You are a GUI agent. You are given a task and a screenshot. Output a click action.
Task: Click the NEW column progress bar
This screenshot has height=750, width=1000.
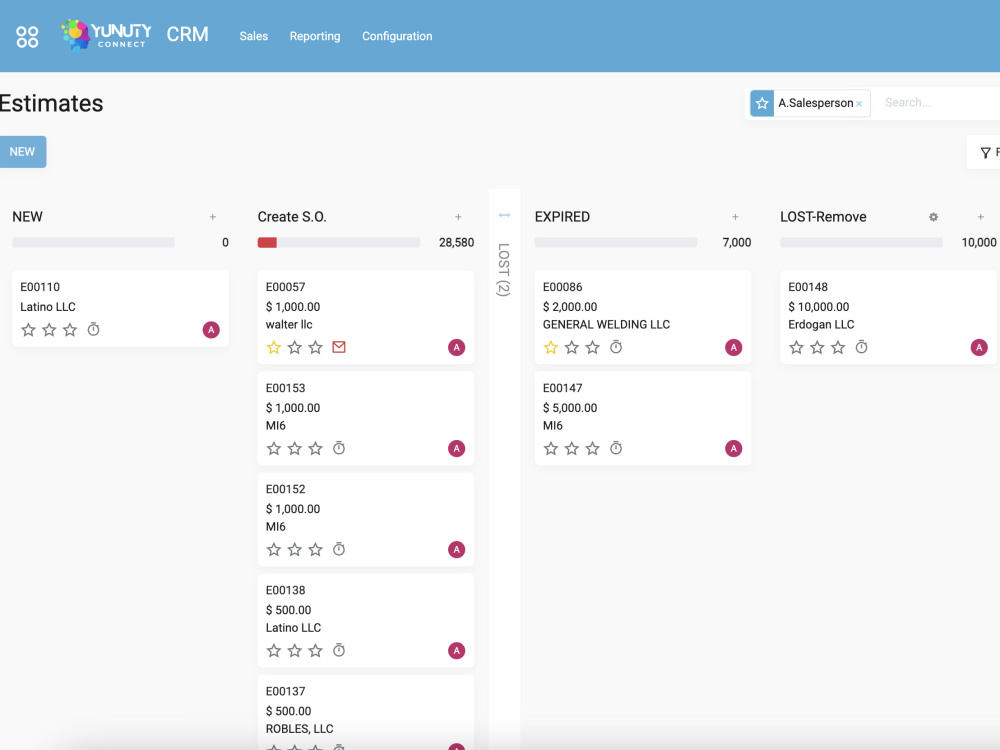[93, 242]
